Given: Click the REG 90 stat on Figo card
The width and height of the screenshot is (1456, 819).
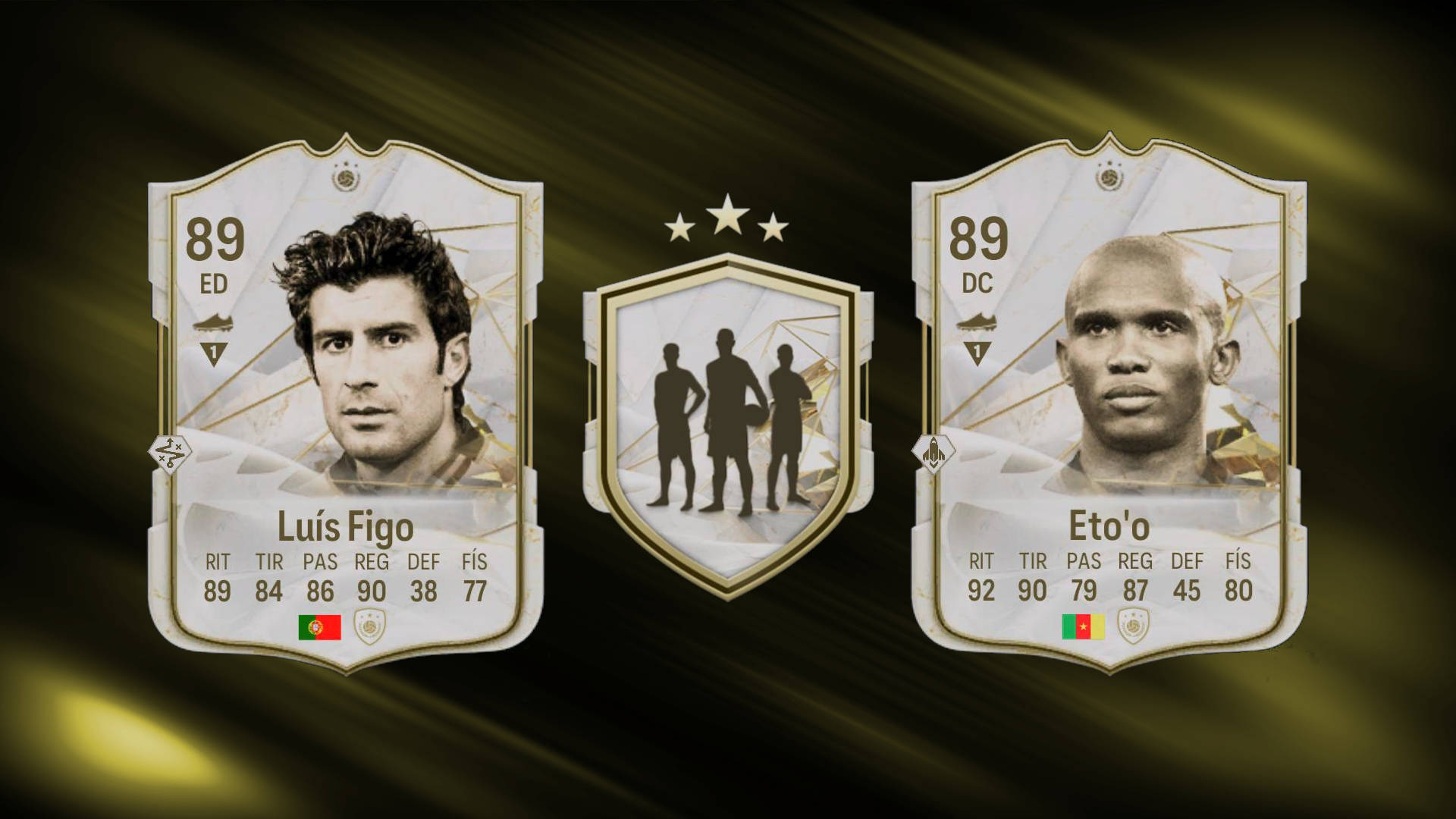Looking at the screenshot, I should [x=372, y=577].
